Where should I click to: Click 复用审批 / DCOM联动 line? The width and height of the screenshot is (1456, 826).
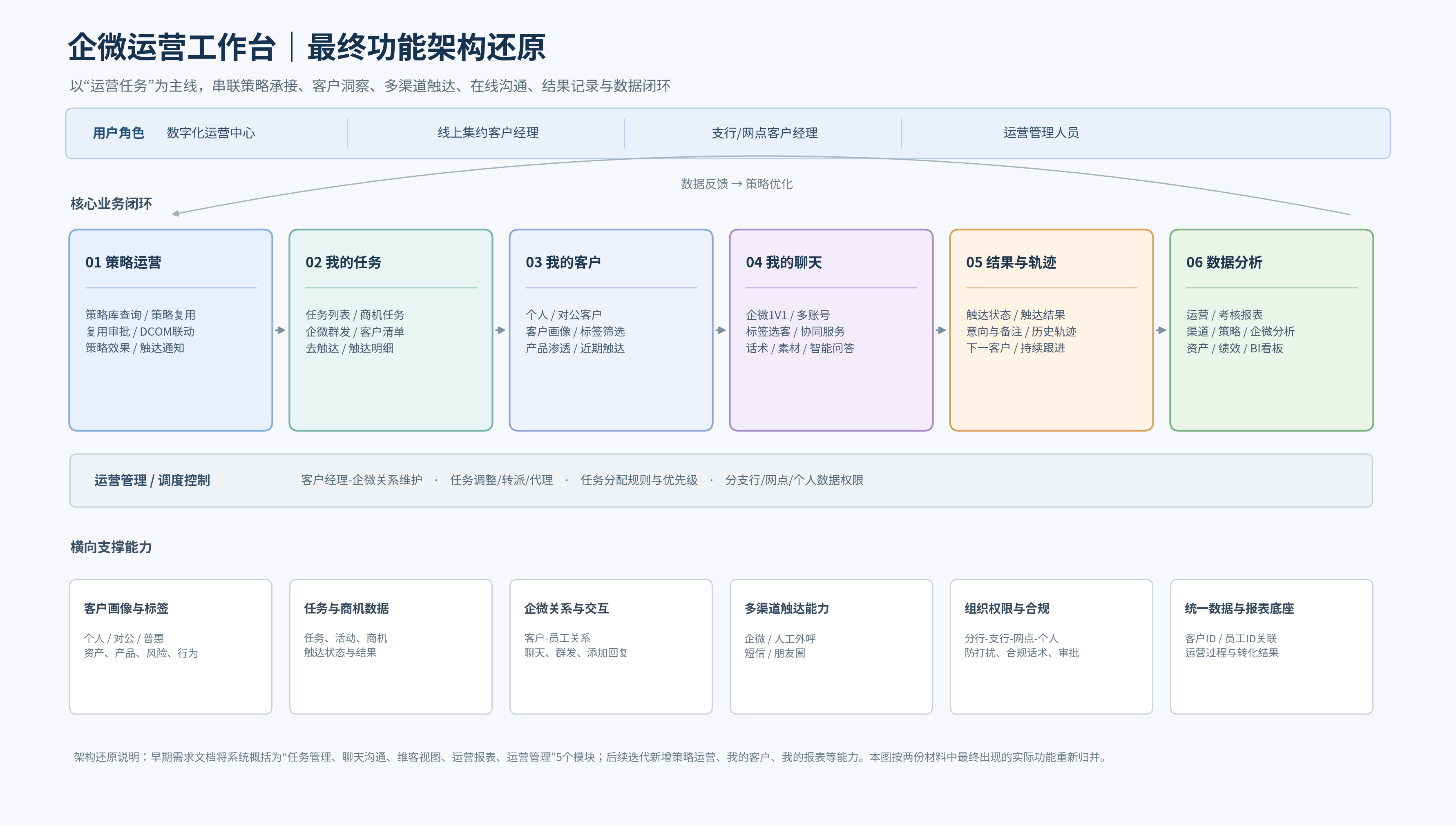coord(140,331)
